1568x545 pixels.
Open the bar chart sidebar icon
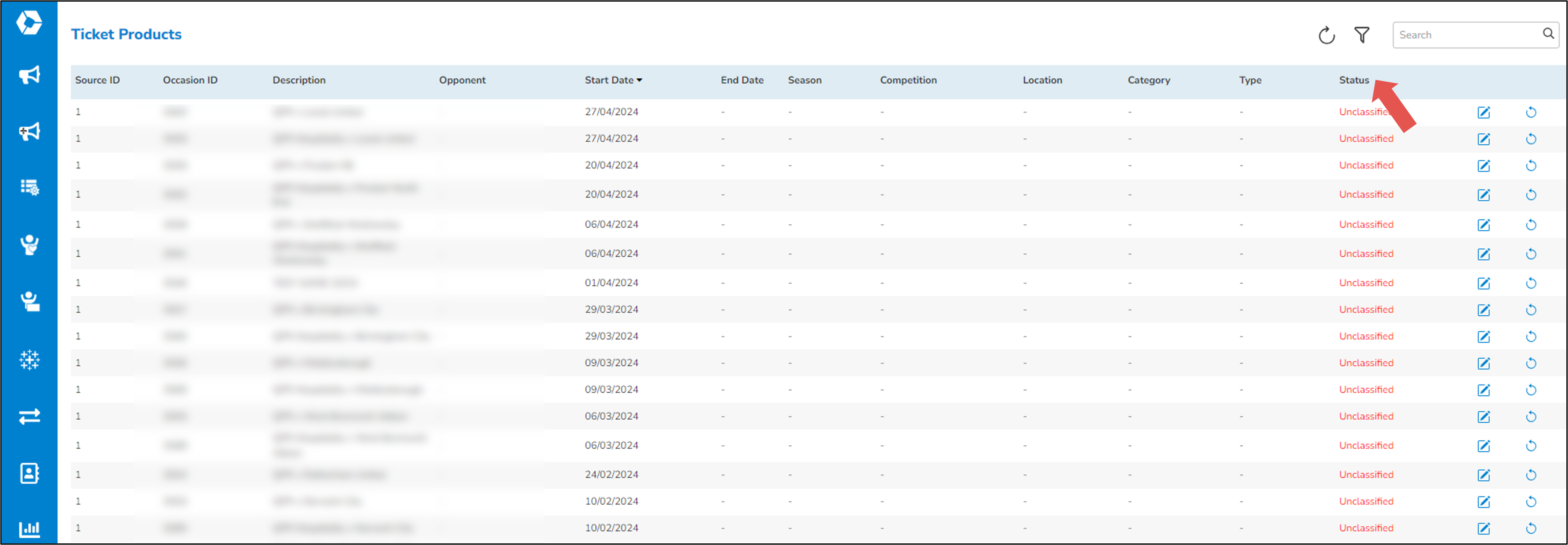[29, 529]
